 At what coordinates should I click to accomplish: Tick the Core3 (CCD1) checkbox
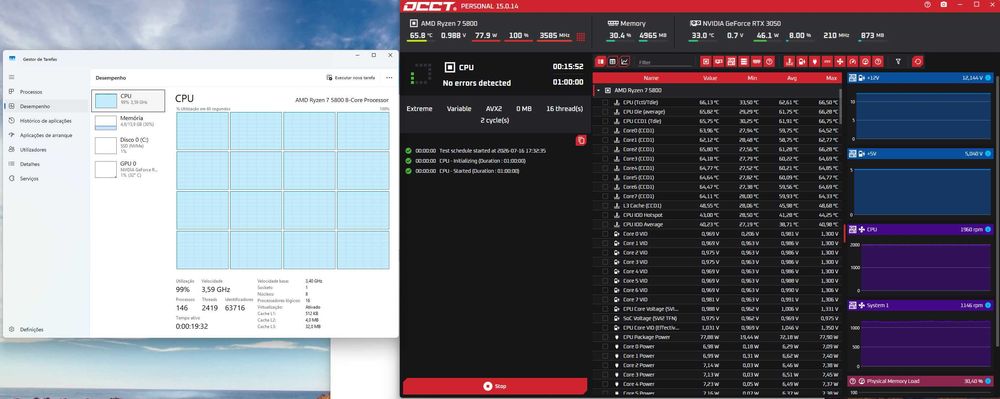click(605, 159)
